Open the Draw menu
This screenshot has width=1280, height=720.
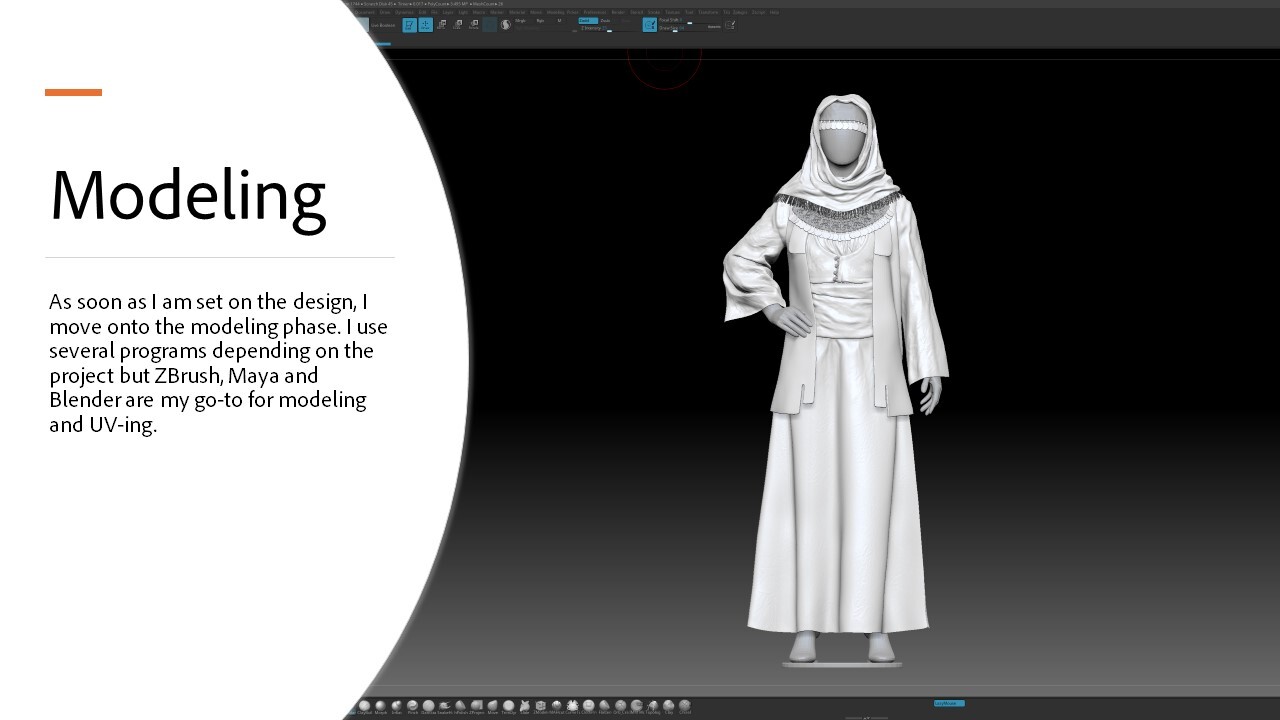coord(385,12)
